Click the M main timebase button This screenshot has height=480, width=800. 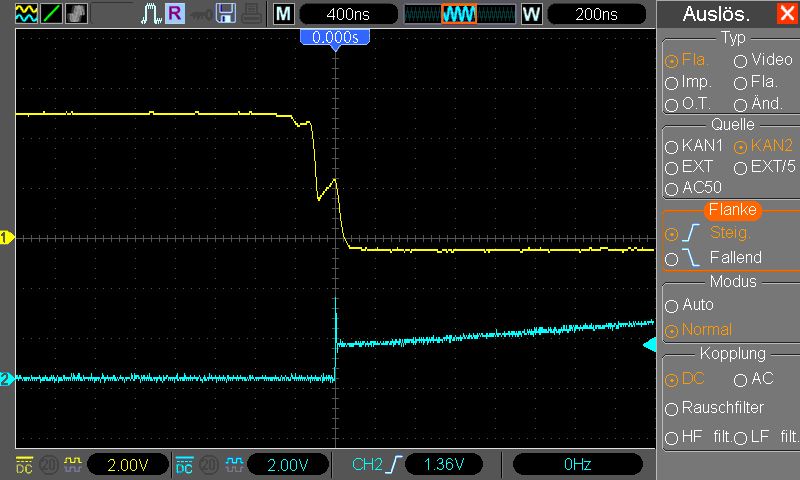(284, 14)
